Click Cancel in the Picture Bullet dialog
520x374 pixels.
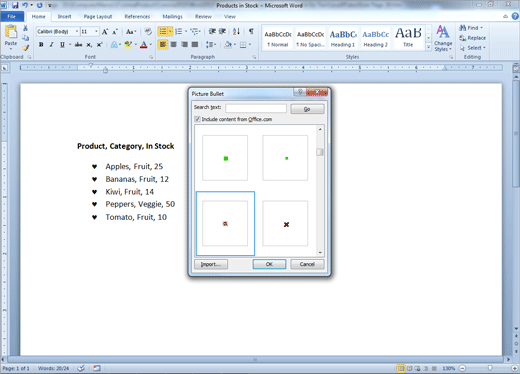(307, 264)
